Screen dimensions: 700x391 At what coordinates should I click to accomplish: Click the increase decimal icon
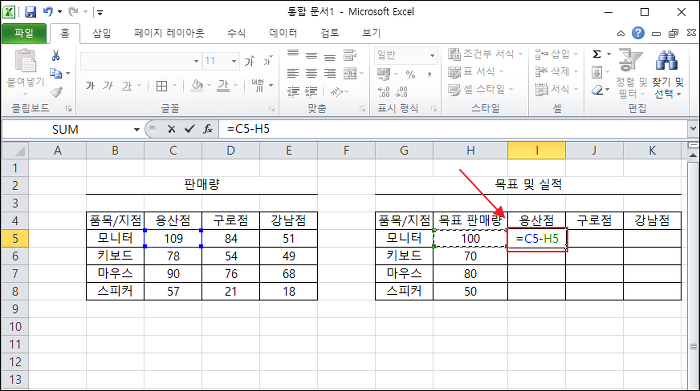(383, 91)
